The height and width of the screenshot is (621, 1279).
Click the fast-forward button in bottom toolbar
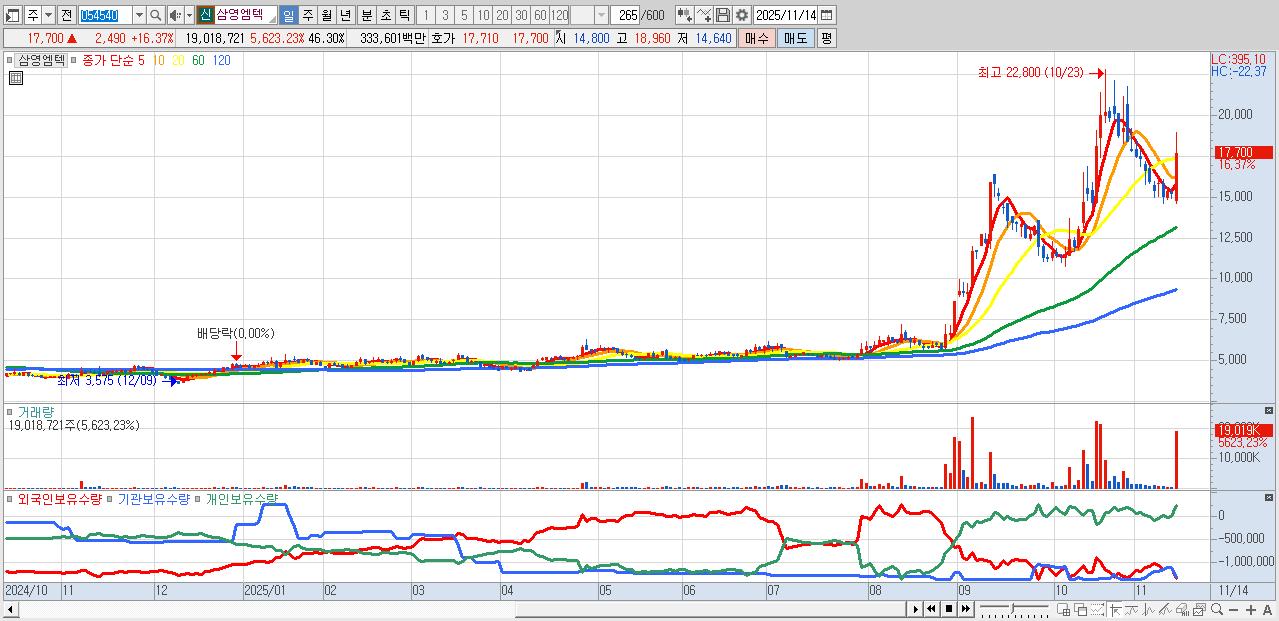(966, 609)
